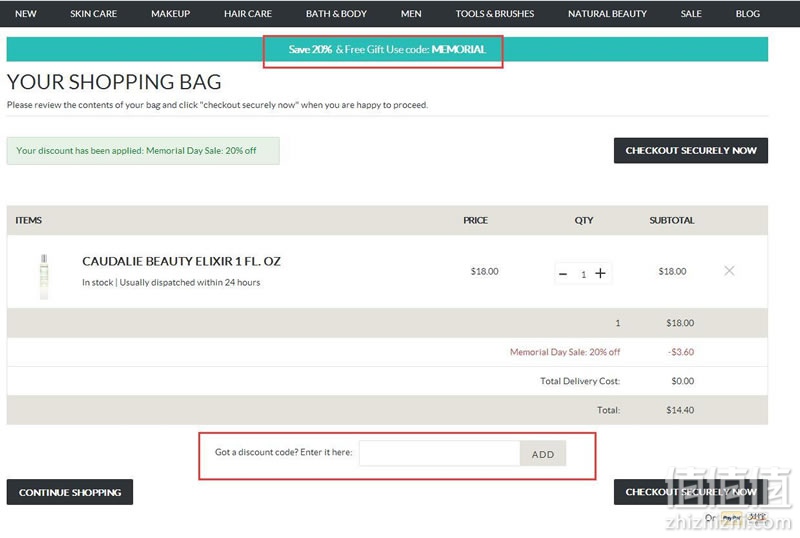Click the bottom Checkout Securely Now button

[x=691, y=492]
